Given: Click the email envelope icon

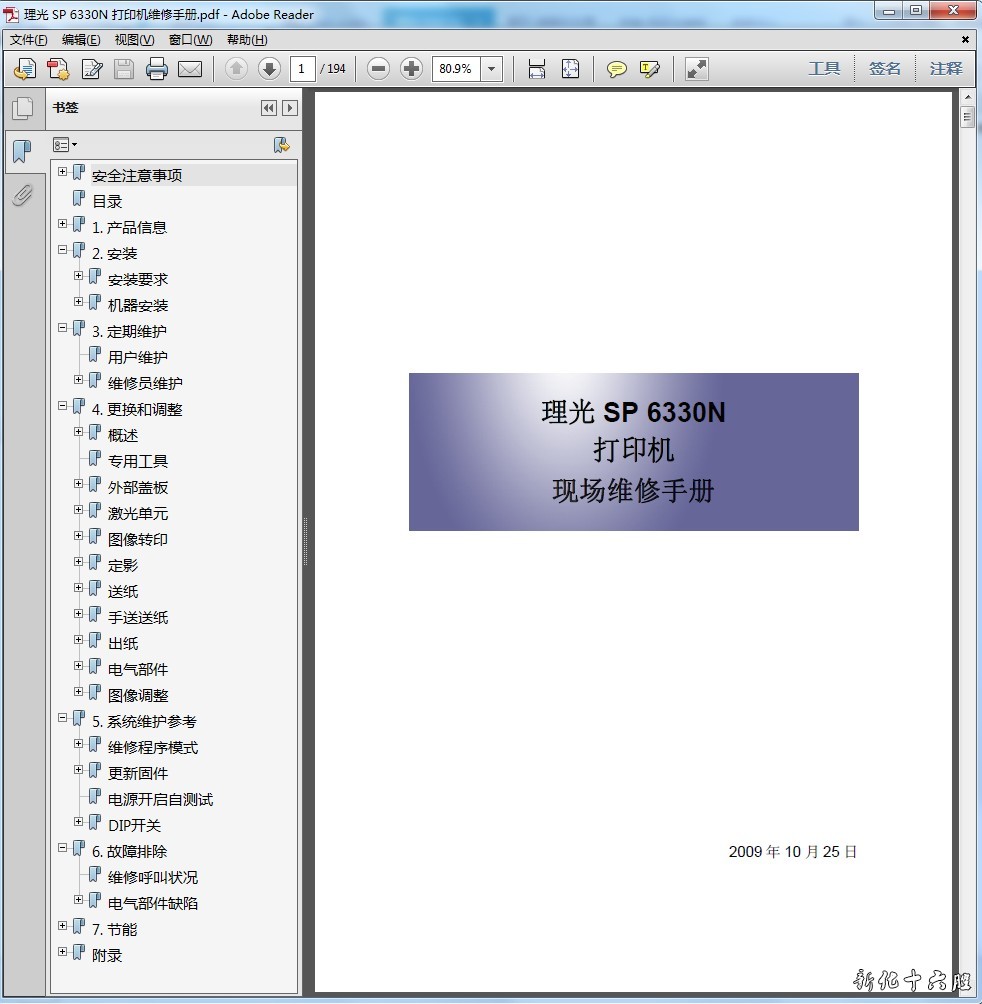Looking at the screenshot, I should [x=190, y=69].
